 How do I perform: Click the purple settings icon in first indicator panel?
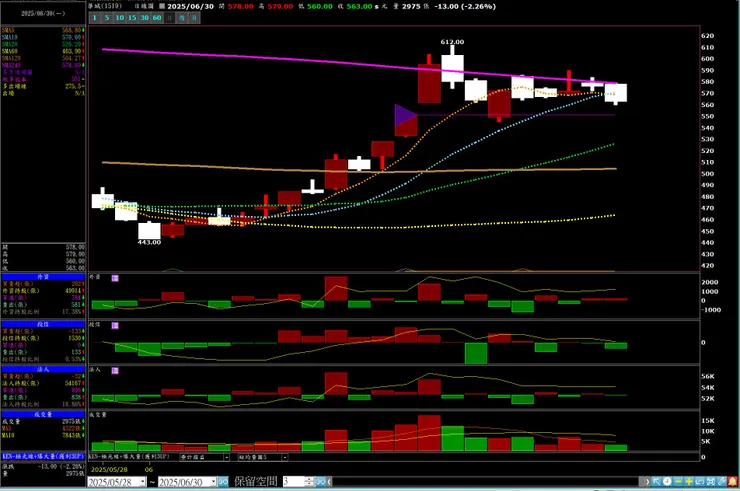click(x=115, y=278)
